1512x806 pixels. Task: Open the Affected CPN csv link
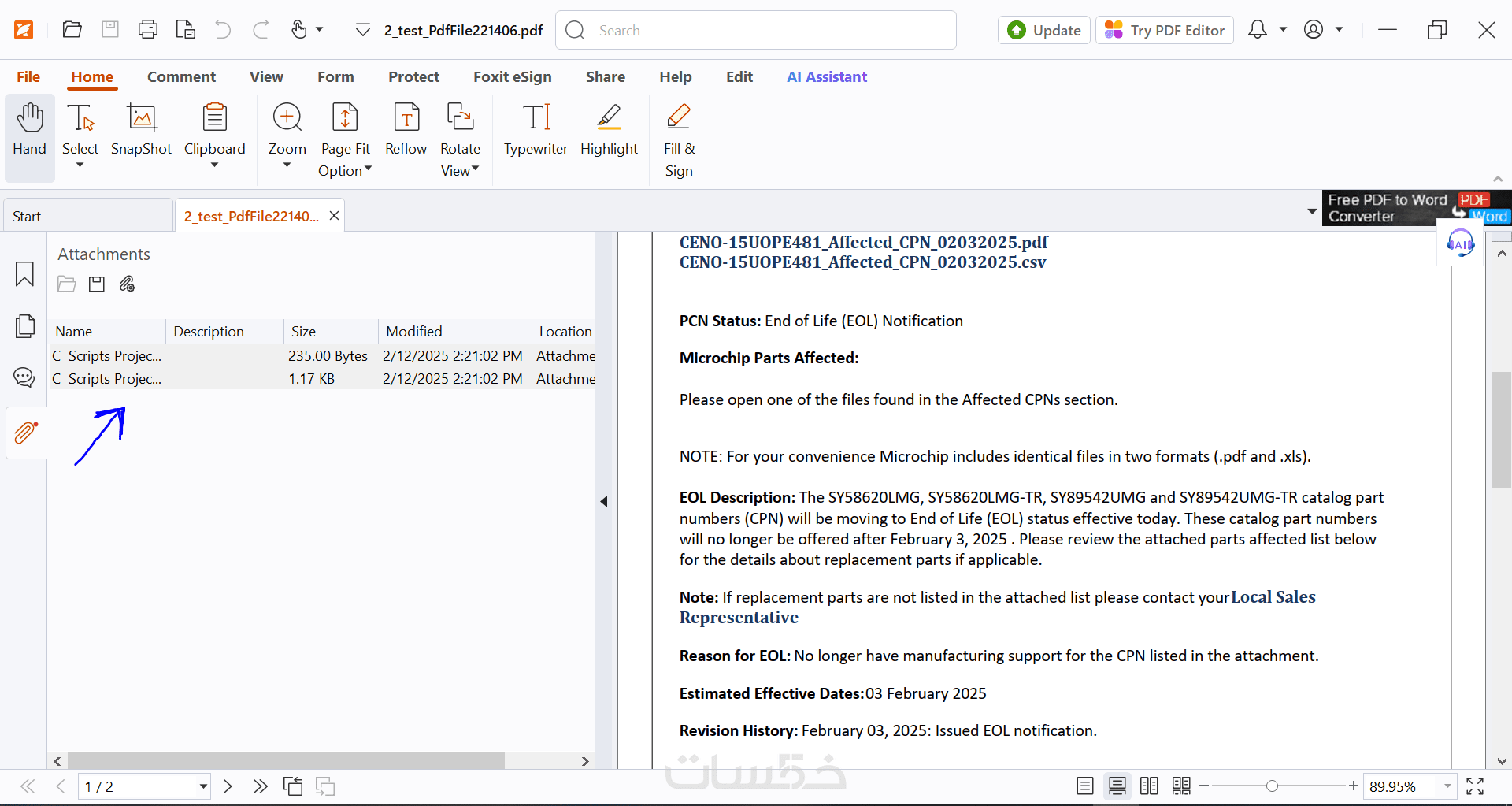[x=863, y=262]
